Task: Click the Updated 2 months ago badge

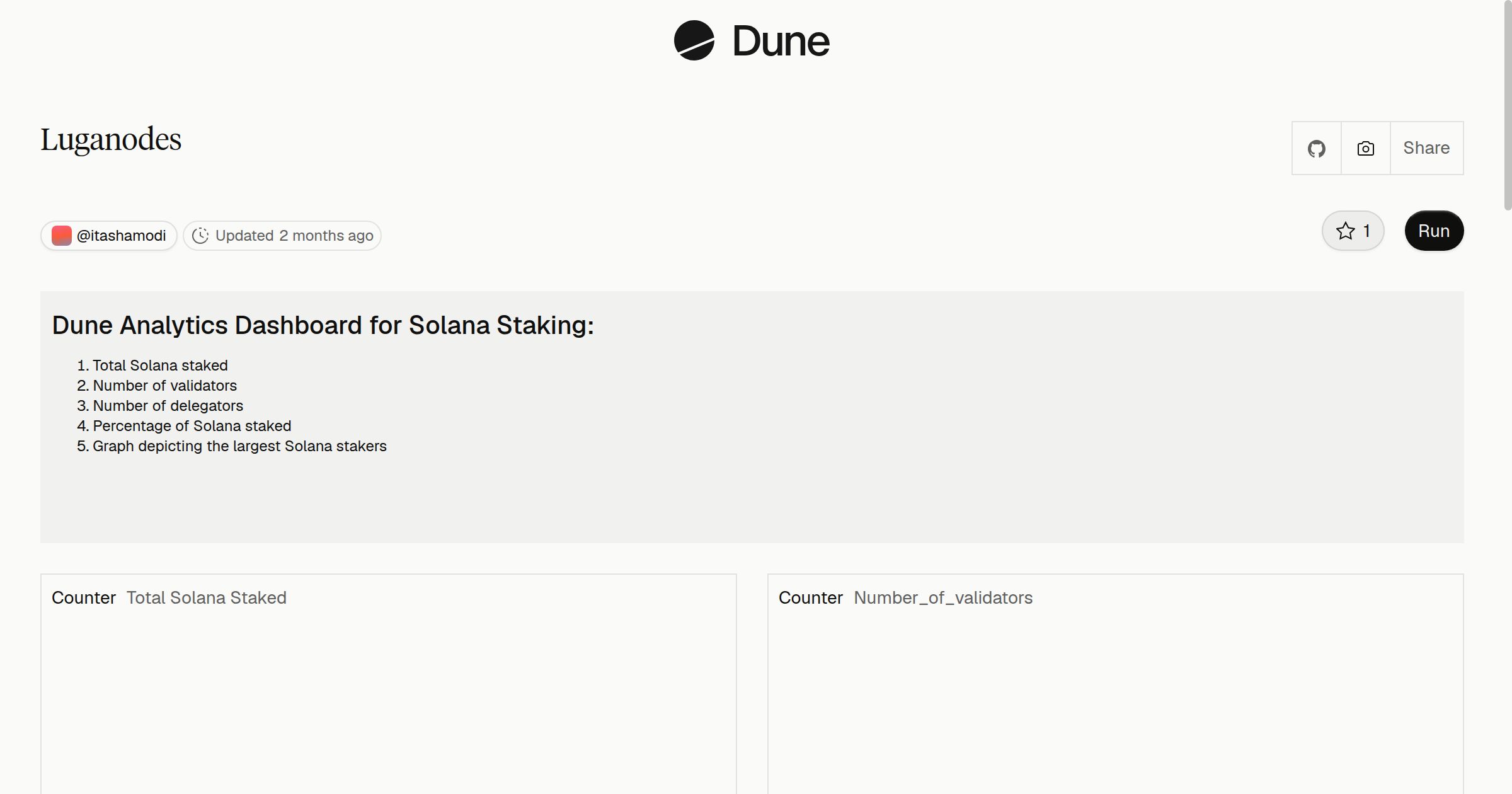Action: (282, 236)
